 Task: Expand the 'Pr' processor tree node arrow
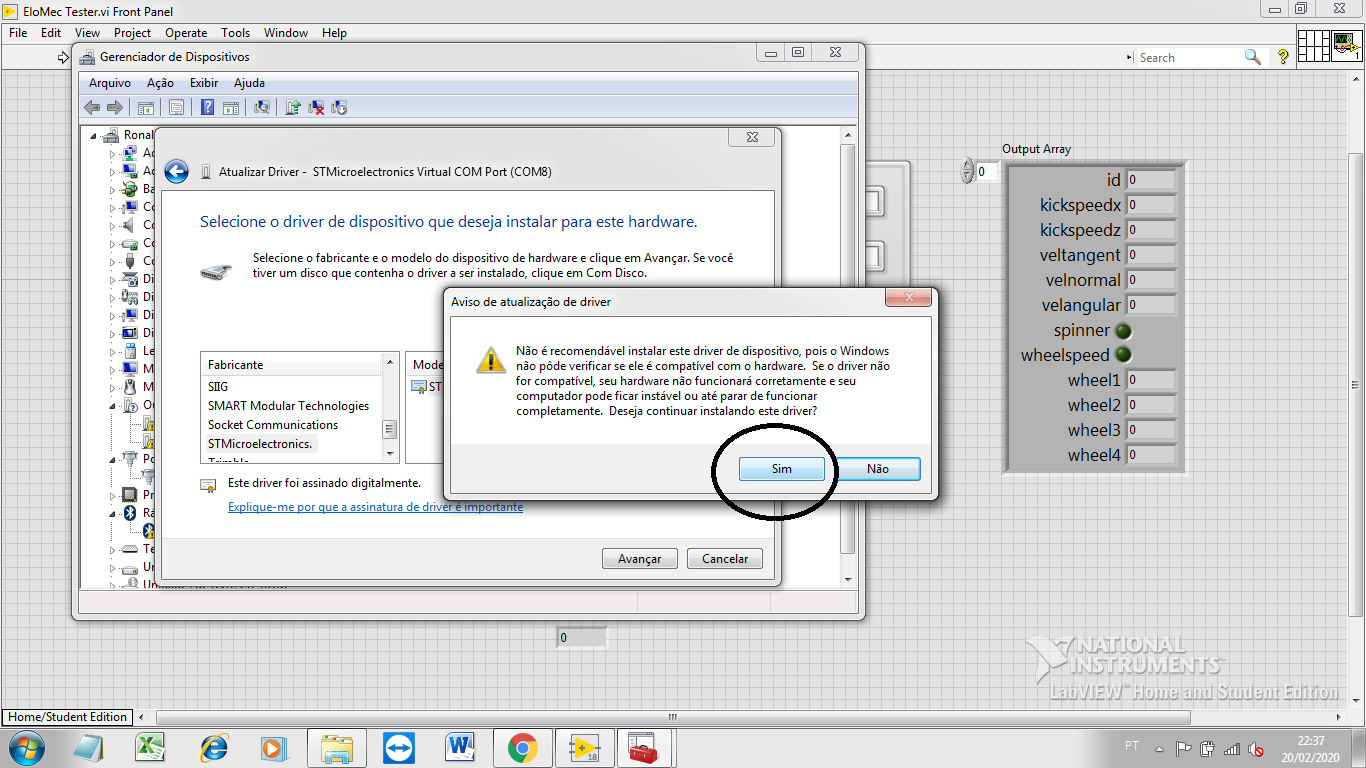click(113, 495)
